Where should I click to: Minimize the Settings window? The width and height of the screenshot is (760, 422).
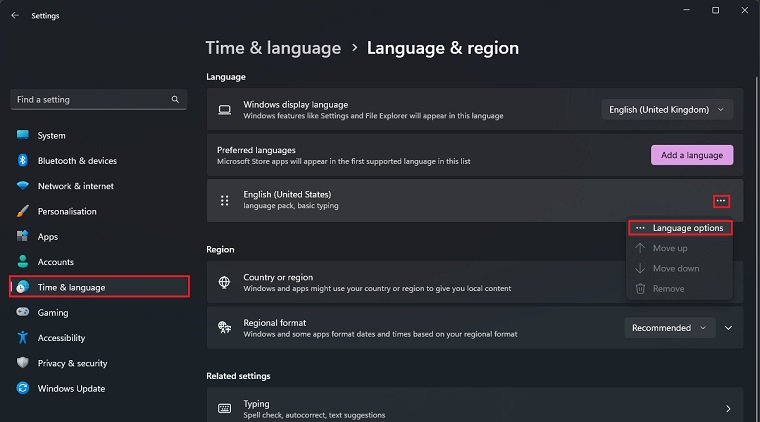pos(686,10)
